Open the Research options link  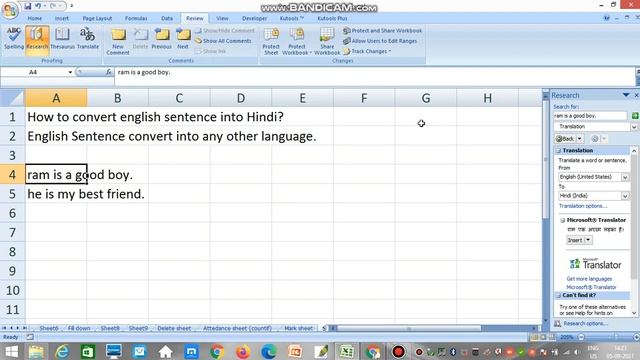point(585,324)
